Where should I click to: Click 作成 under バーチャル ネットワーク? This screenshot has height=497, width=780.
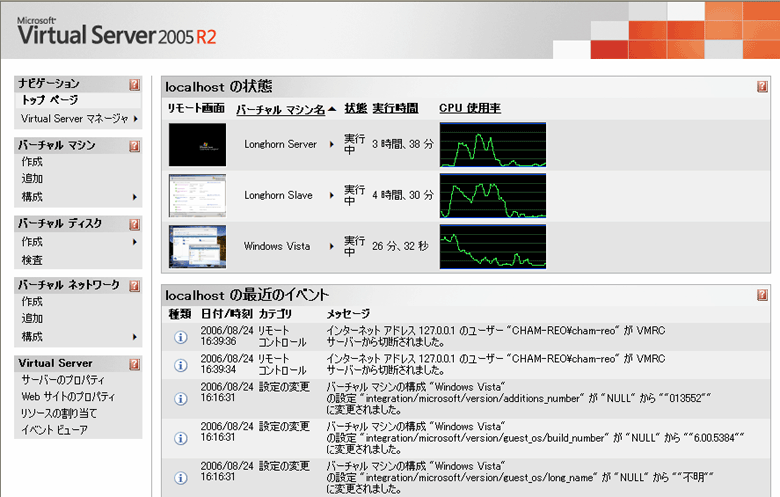(32, 301)
